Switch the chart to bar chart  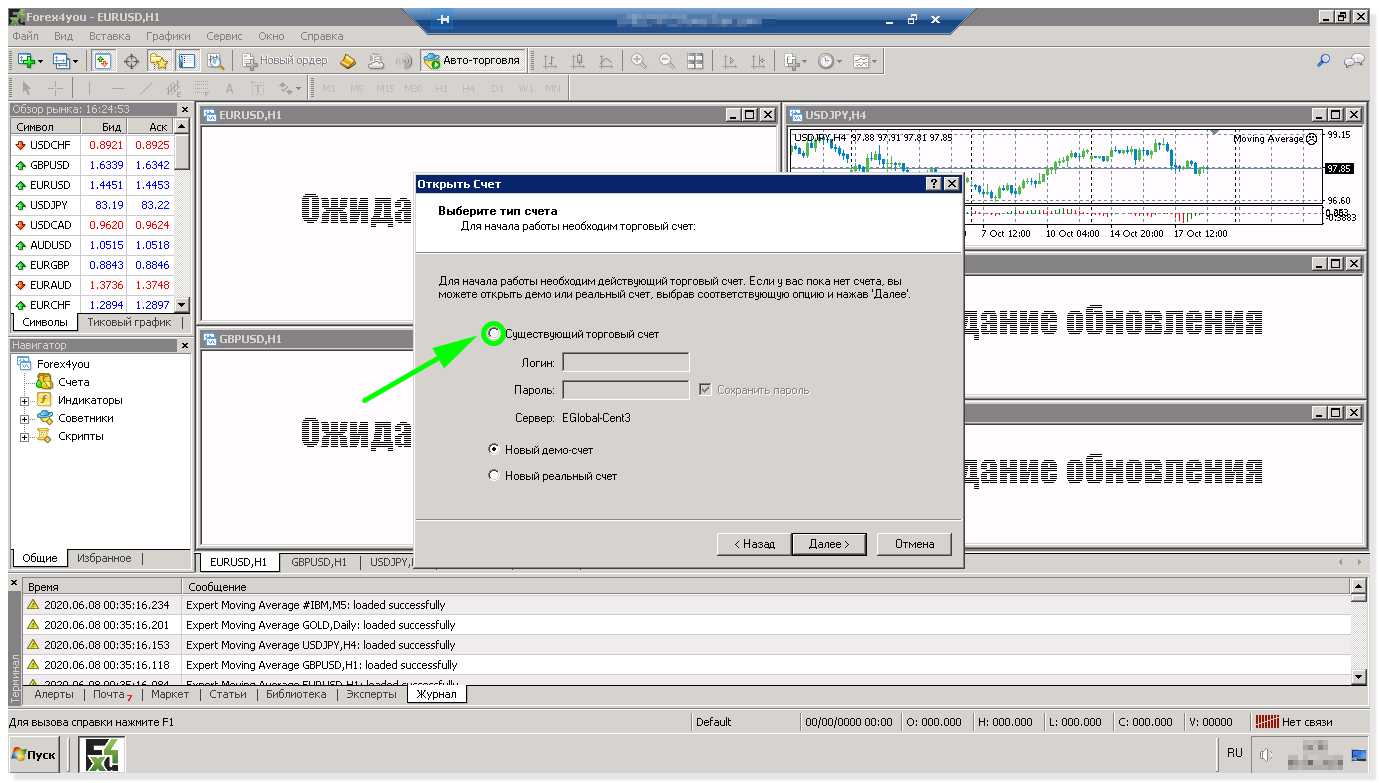click(x=549, y=61)
